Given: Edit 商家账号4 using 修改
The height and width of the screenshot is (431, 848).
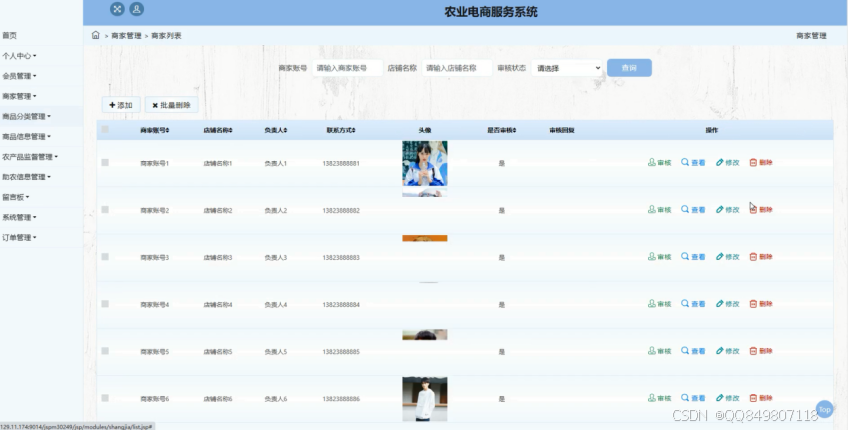Looking at the screenshot, I should 727,304.
